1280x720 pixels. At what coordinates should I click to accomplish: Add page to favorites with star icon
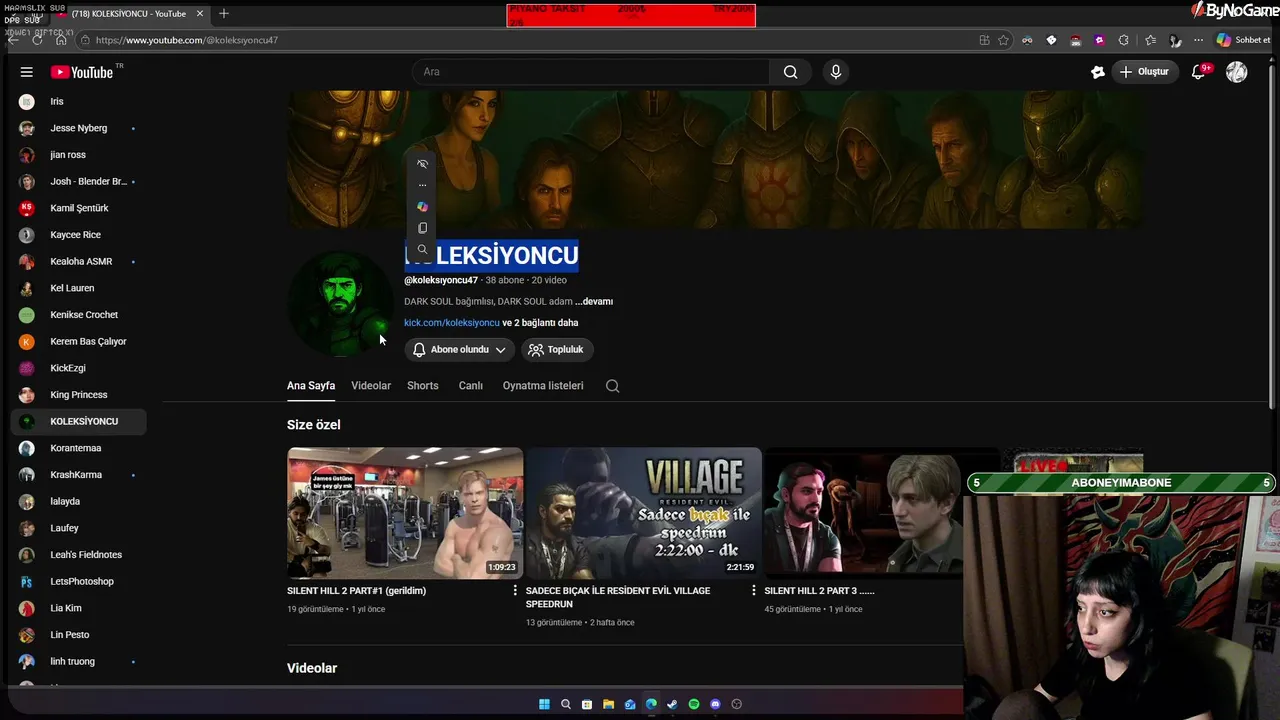[1003, 40]
